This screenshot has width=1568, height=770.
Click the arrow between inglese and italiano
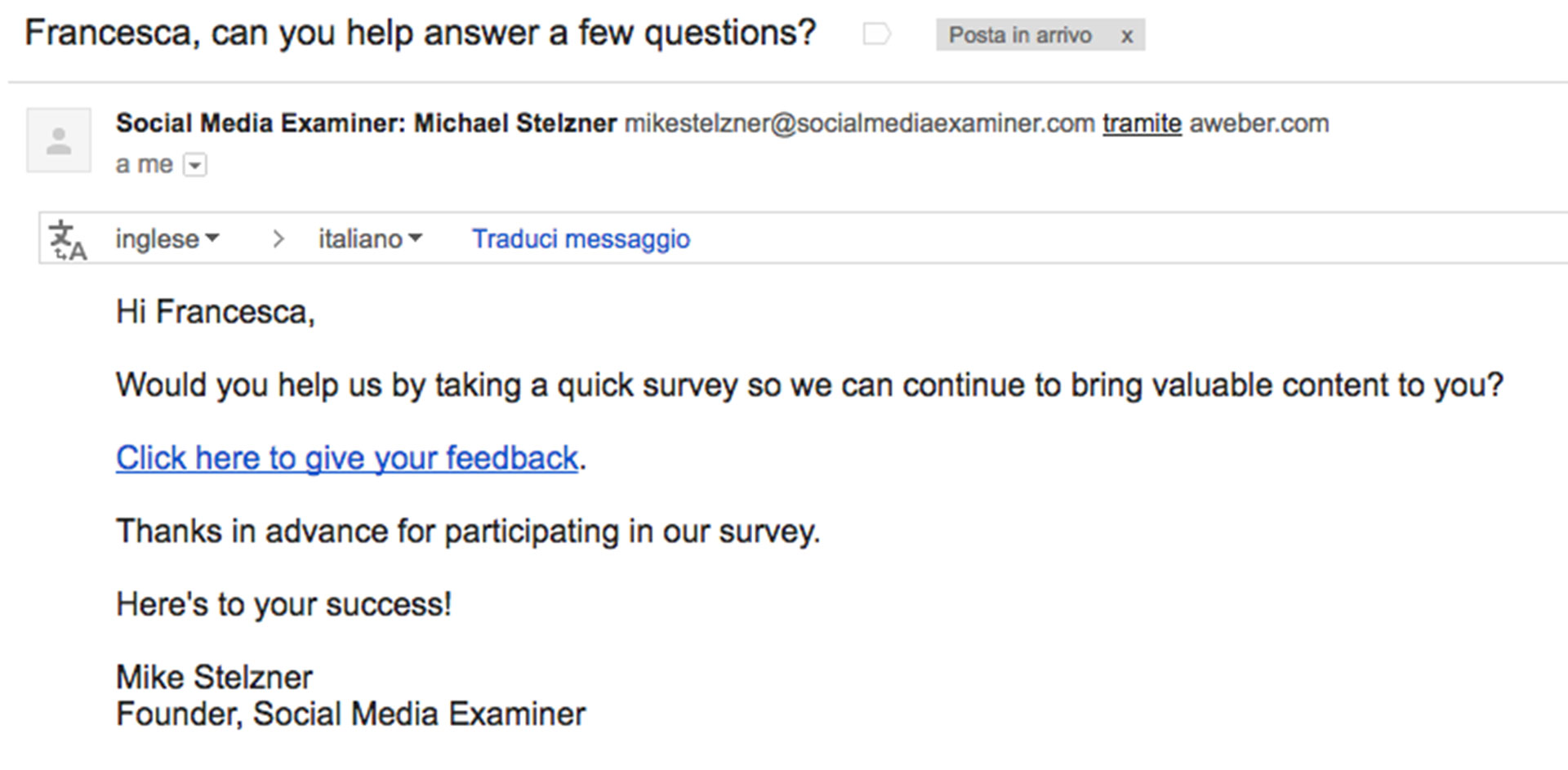278,238
